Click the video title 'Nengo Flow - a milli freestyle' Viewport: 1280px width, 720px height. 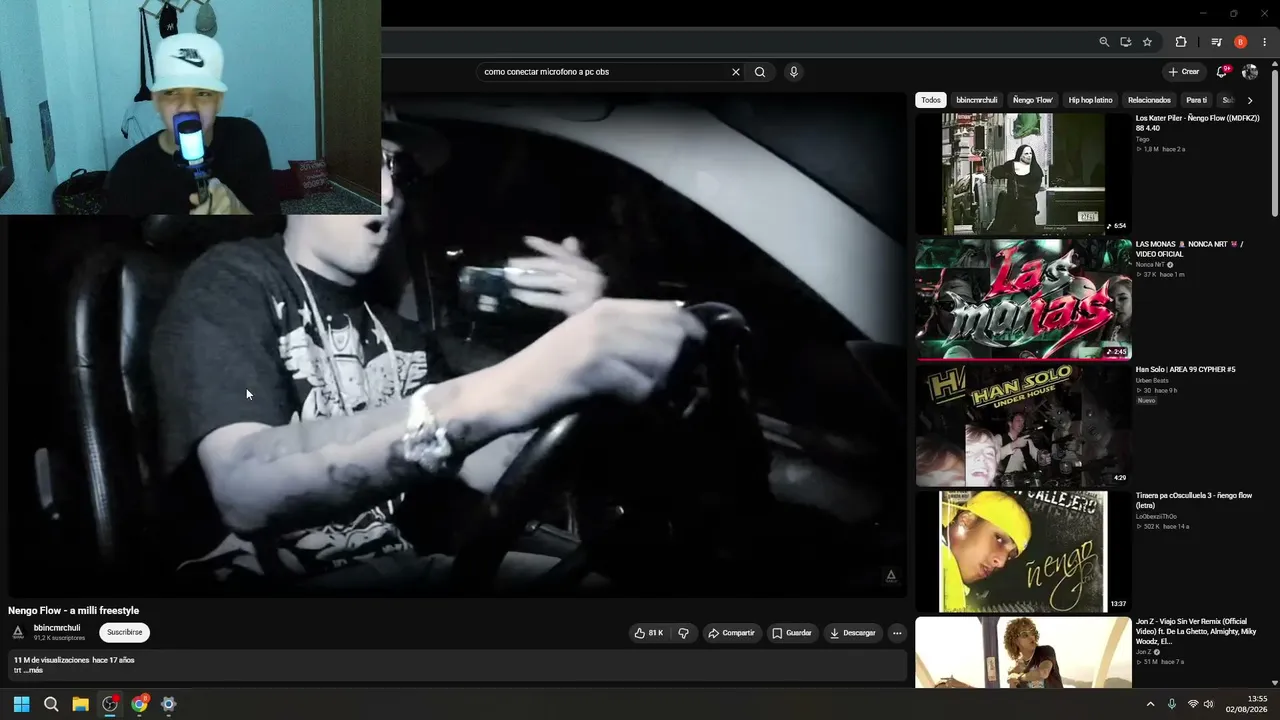[x=74, y=610]
